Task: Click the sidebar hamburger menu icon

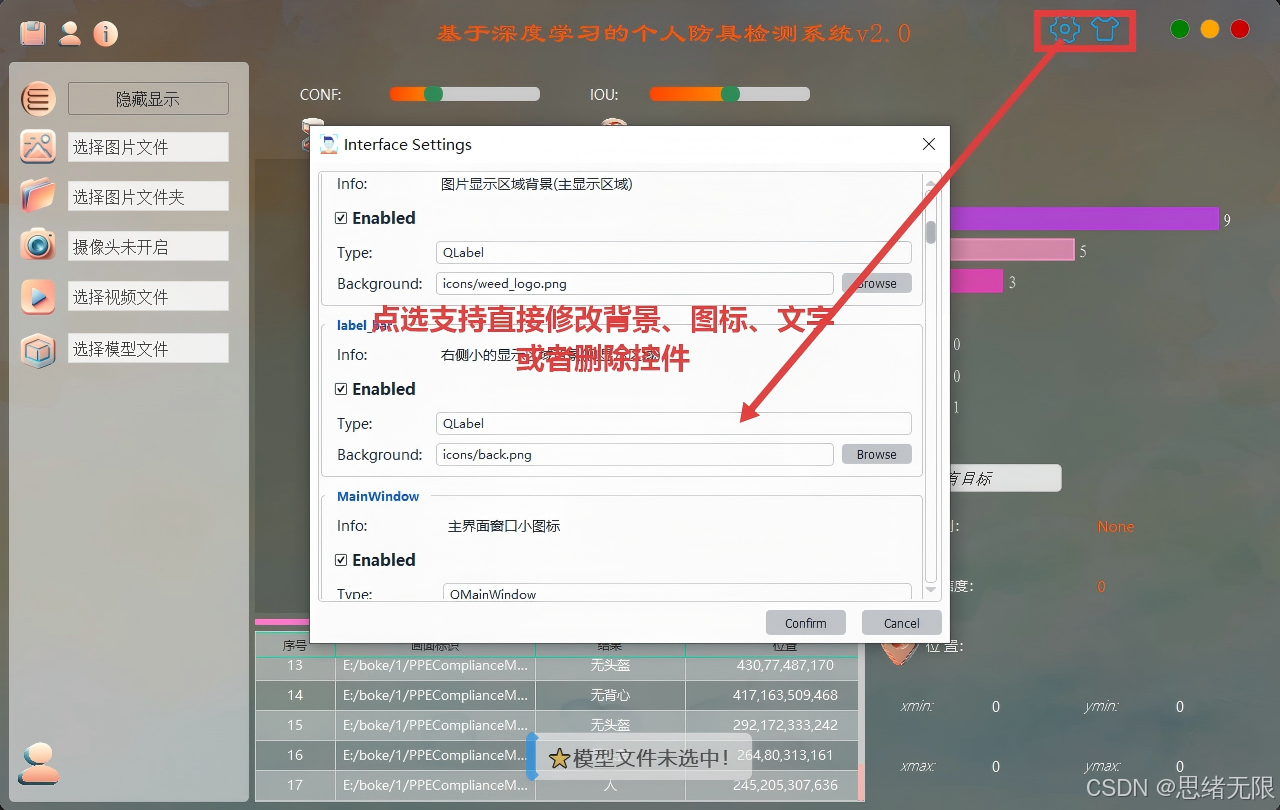Action: point(38,99)
